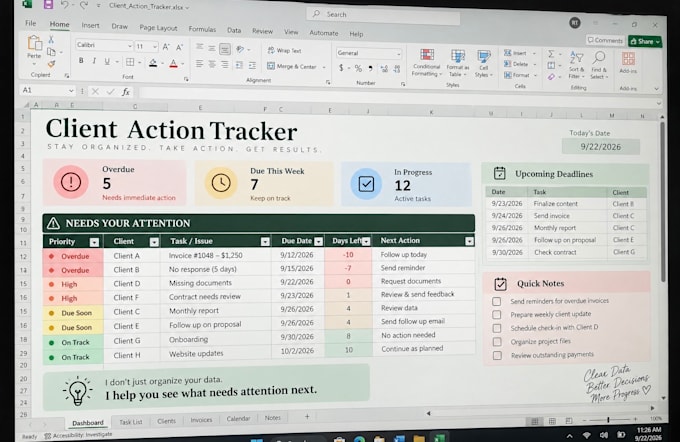Screen dimensions: 680x442
Task: Cut selection with the scissors icon
Action: (51, 39)
